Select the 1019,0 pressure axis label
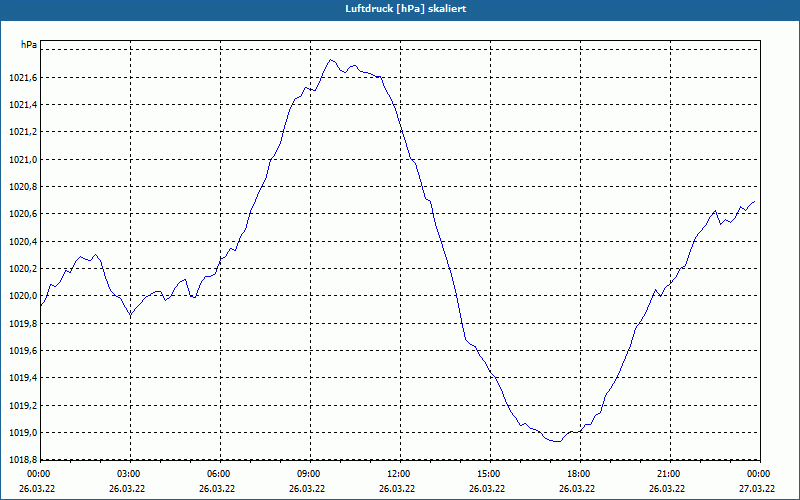This screenshot has height=500, width=800. (23, 433)
